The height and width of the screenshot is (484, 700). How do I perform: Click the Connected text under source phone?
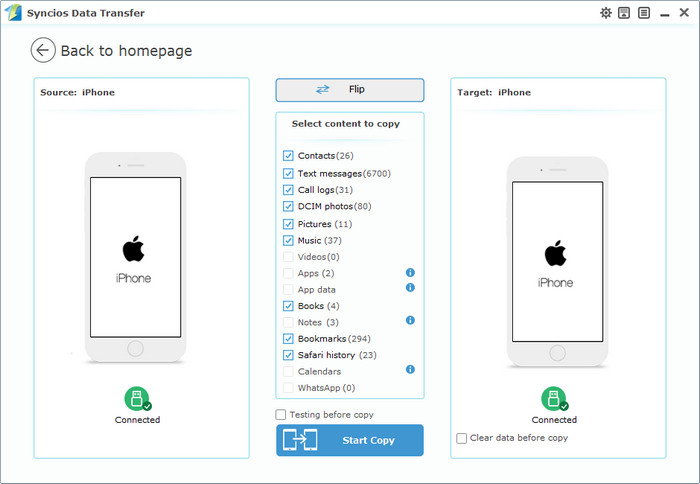click(x=138, y=420)
